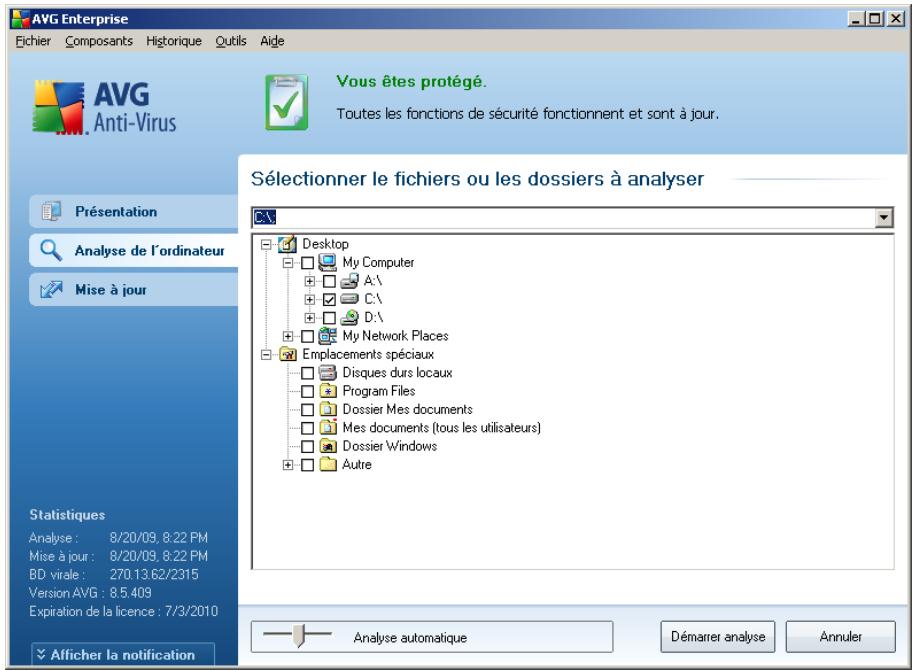Viewport: 914px width, 670px height.
Task: Click the Program Files folder icon
Action: (328, 391)
